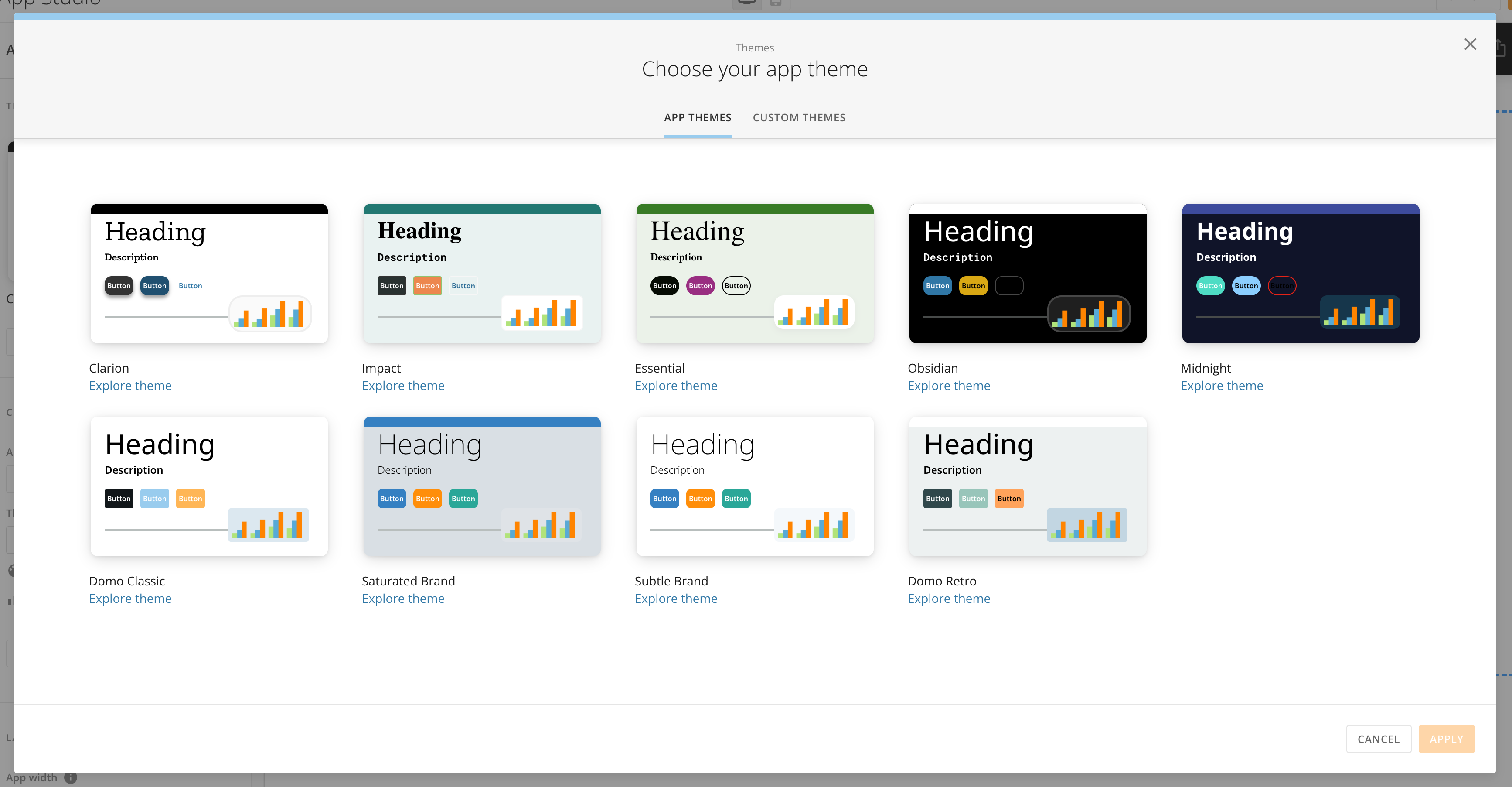1512x787 pixels.
Task: Pick the Essential theme preview
Action: coord(754,274)
